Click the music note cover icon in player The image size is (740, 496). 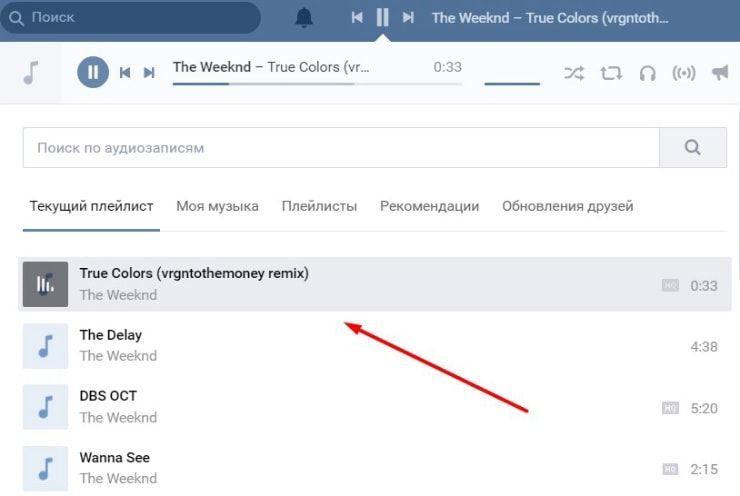coord(31,72)
